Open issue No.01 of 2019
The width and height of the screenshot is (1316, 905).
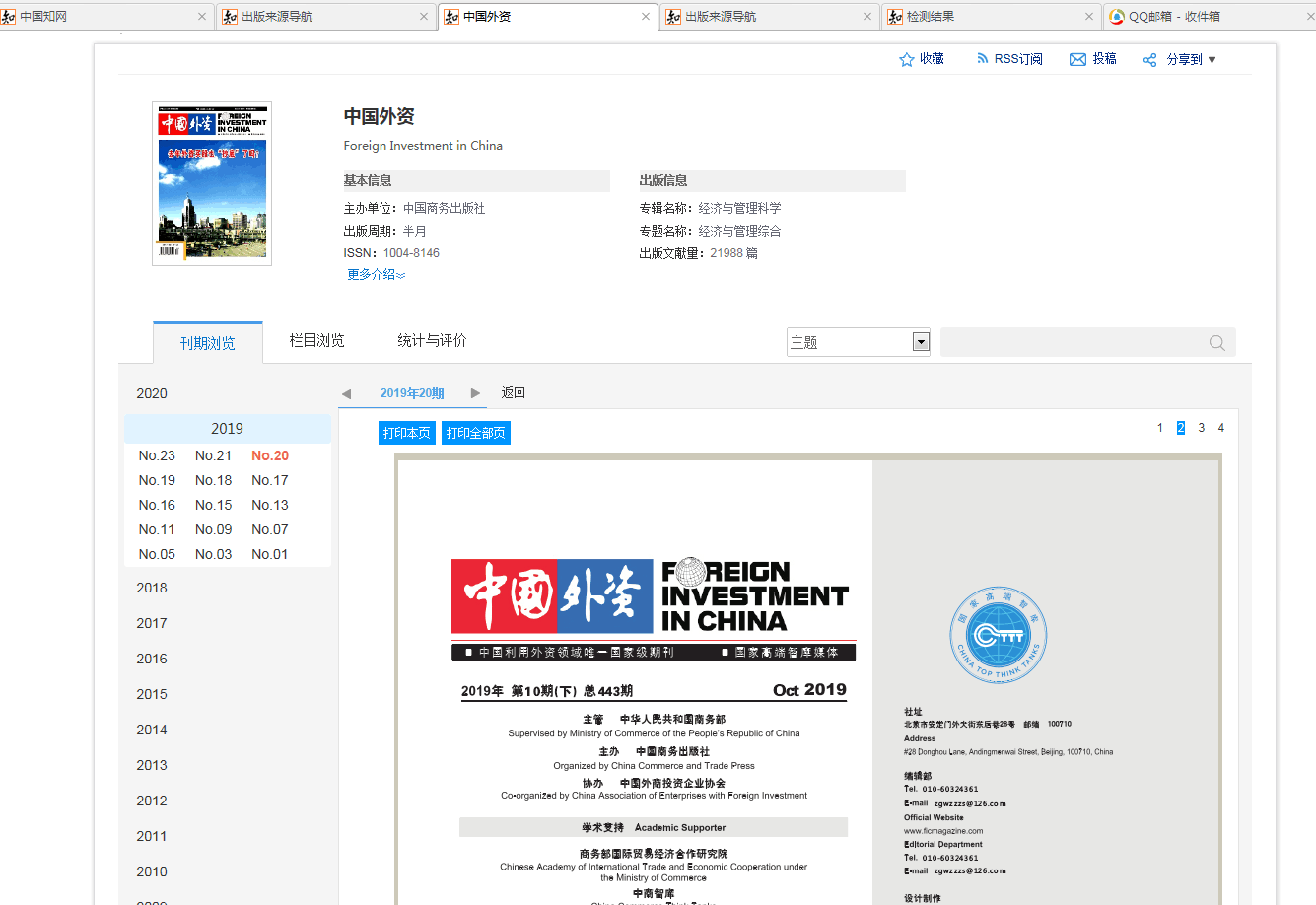[270, 554]
